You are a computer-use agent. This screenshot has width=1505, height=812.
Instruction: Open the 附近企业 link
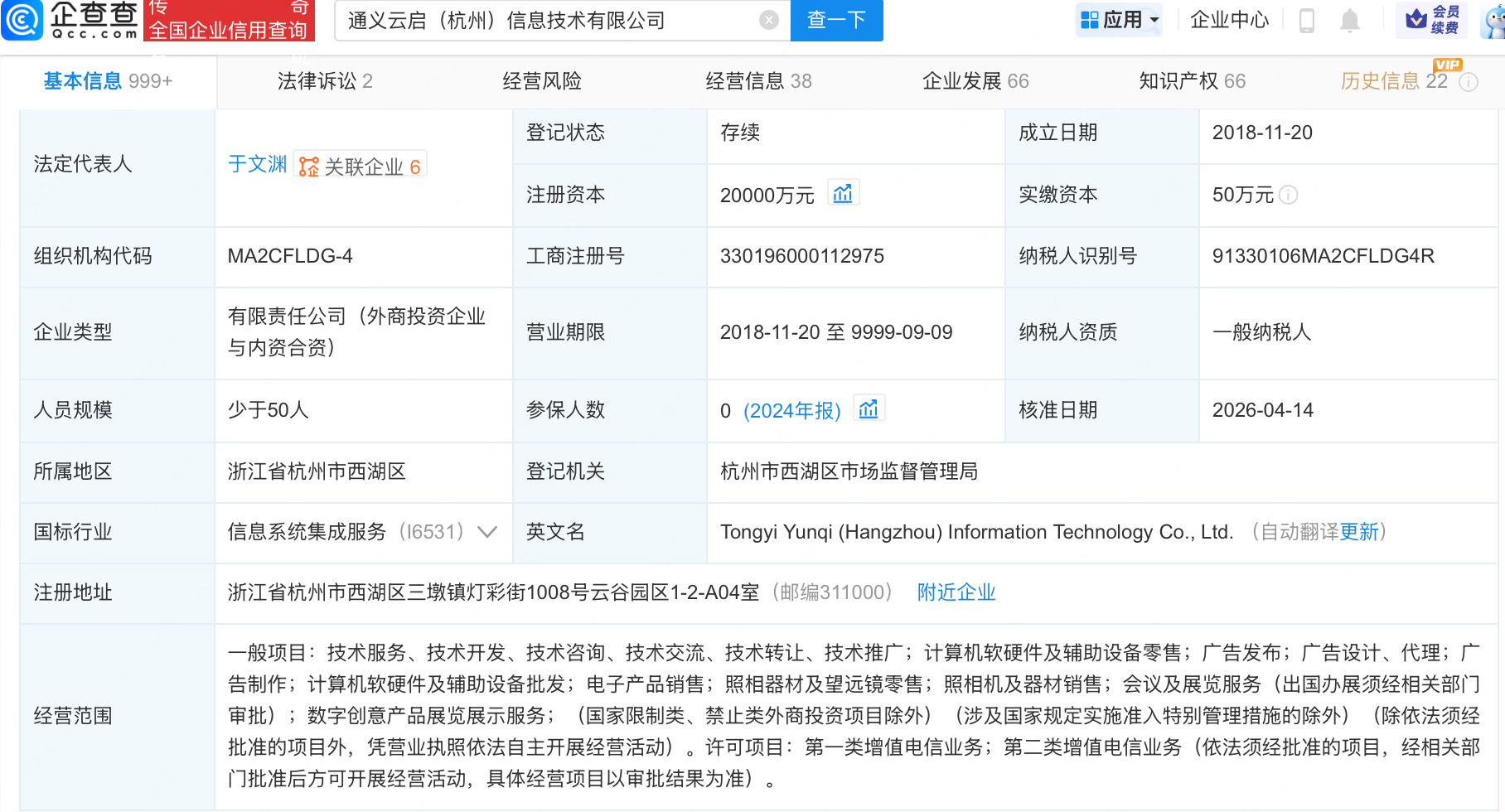point(955,592)
